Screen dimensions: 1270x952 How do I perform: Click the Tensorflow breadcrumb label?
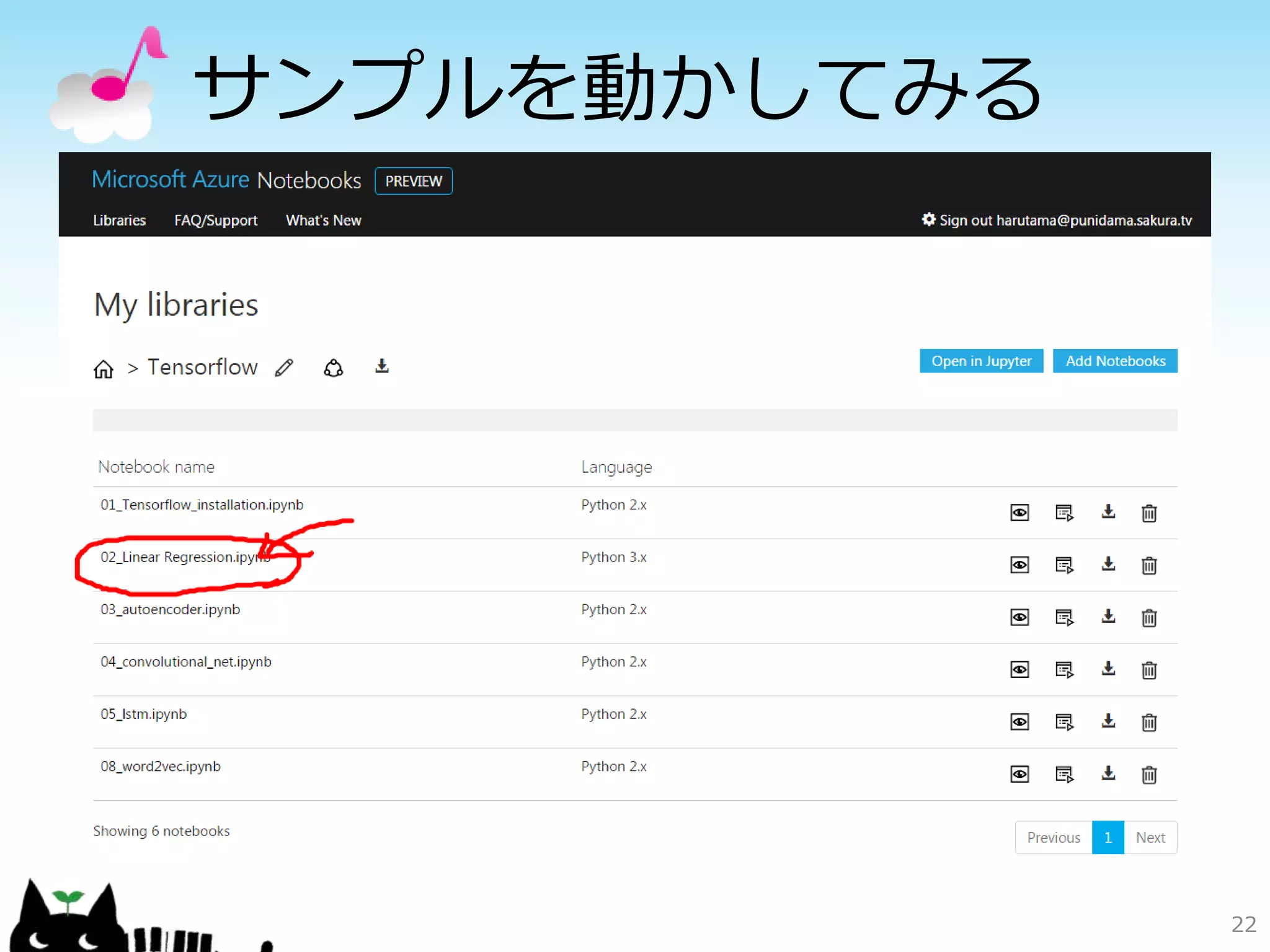point(202,367)
